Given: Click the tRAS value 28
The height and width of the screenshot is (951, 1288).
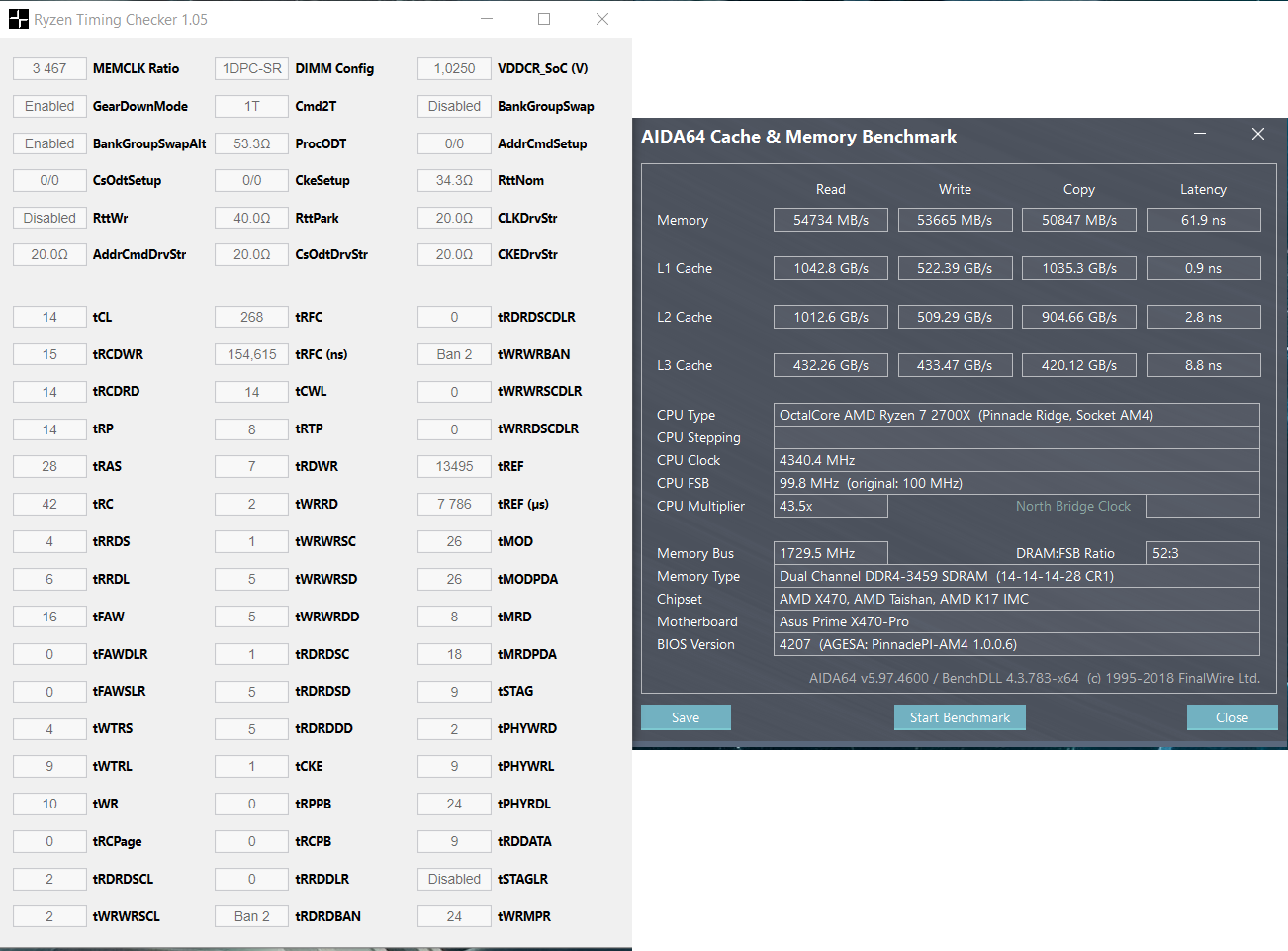Looking at the screenshot, I should click(49, 466).
